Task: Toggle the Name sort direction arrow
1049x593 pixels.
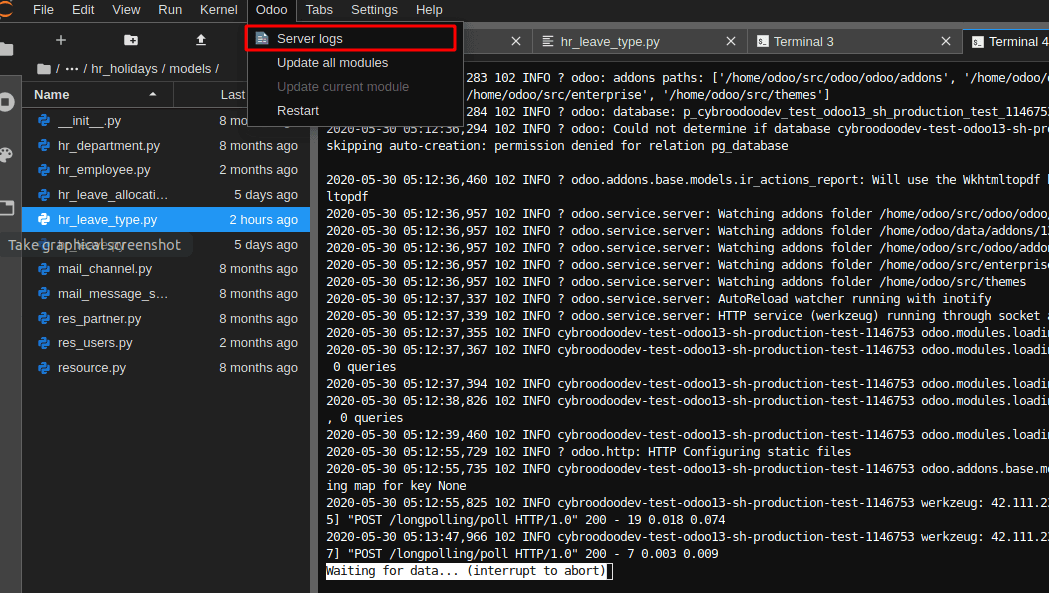Action: pos(153,94)
